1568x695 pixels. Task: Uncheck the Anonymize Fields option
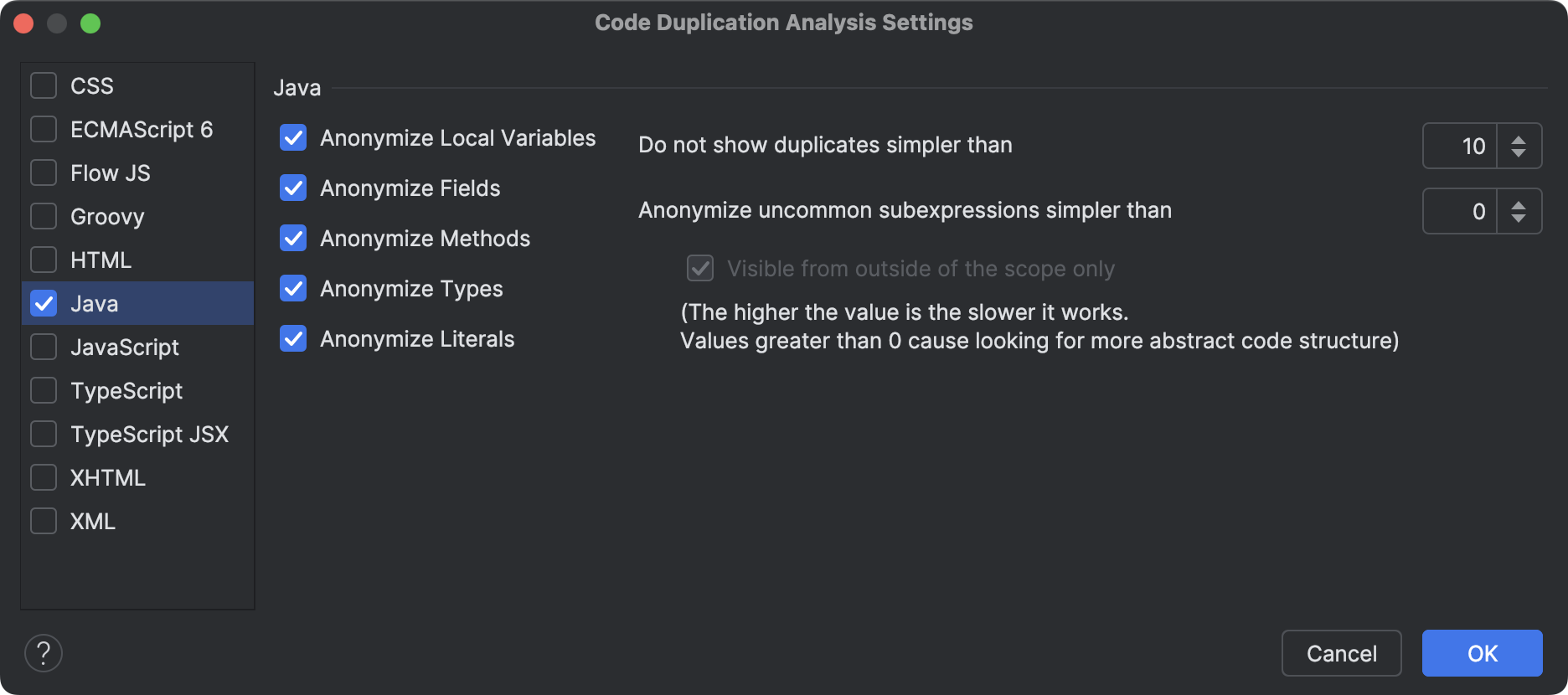[x=292, y=188]
